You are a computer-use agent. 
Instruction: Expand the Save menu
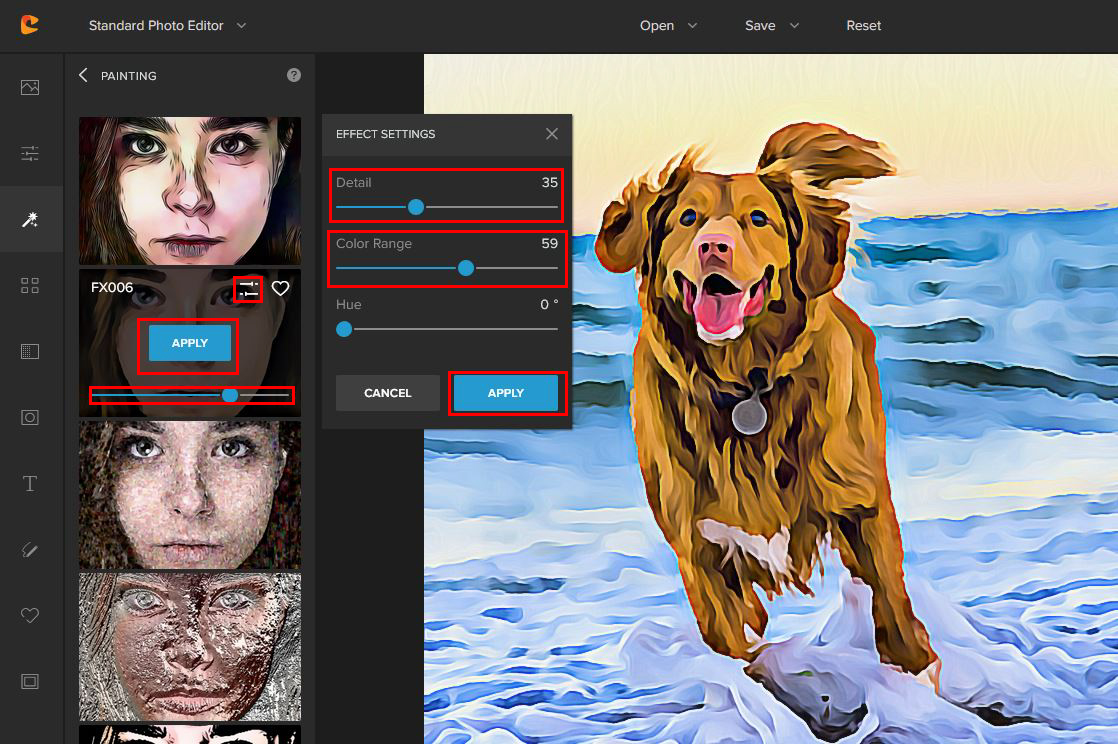point(772,25)
